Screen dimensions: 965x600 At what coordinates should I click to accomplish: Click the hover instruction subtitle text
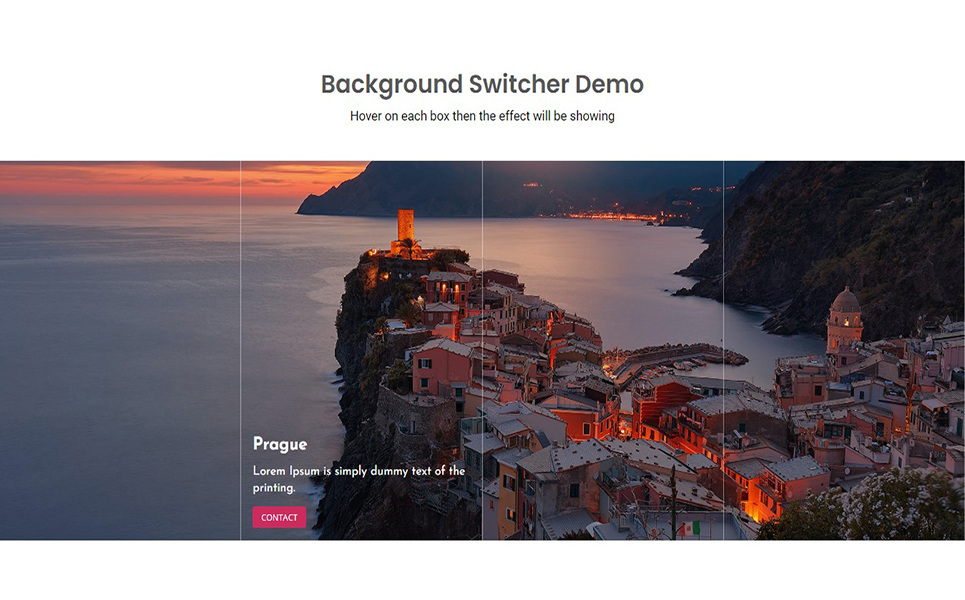[x=482, y=116]
